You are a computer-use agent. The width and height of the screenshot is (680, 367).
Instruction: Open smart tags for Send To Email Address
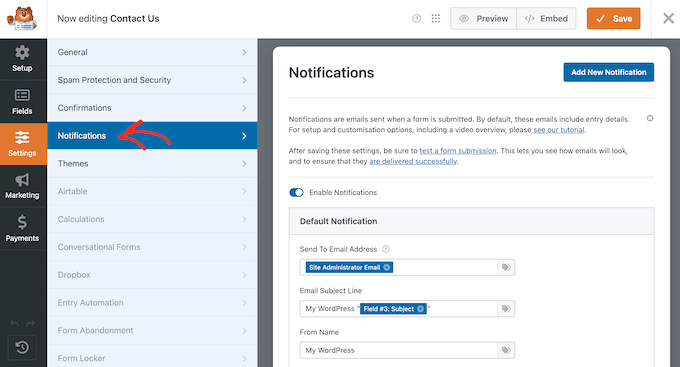(x=506, y=267)
